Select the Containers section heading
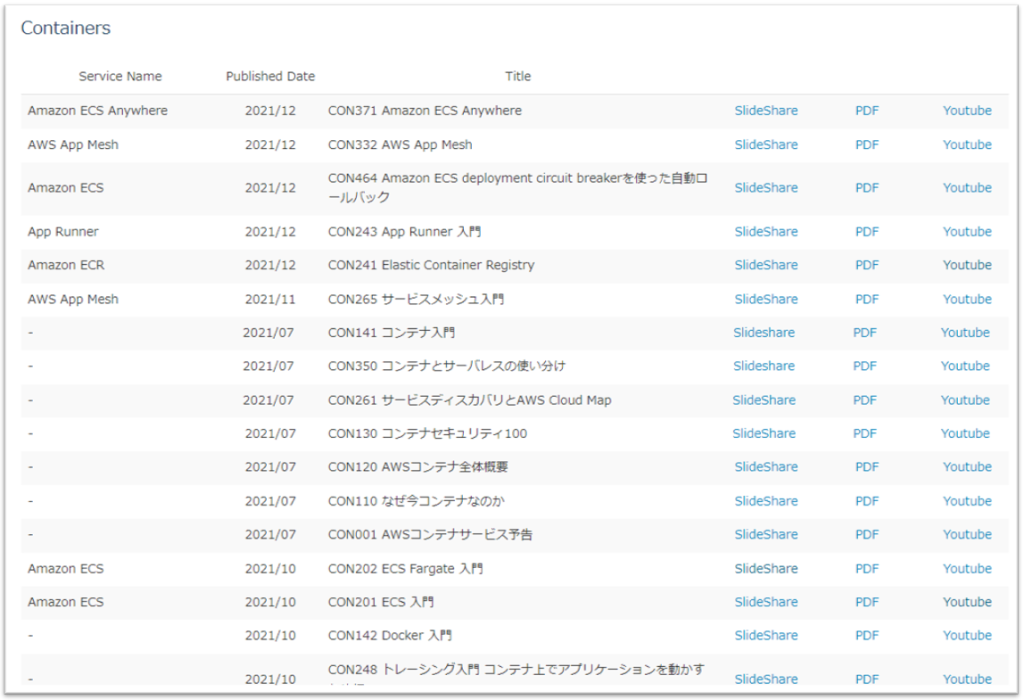 pos(66,28)
